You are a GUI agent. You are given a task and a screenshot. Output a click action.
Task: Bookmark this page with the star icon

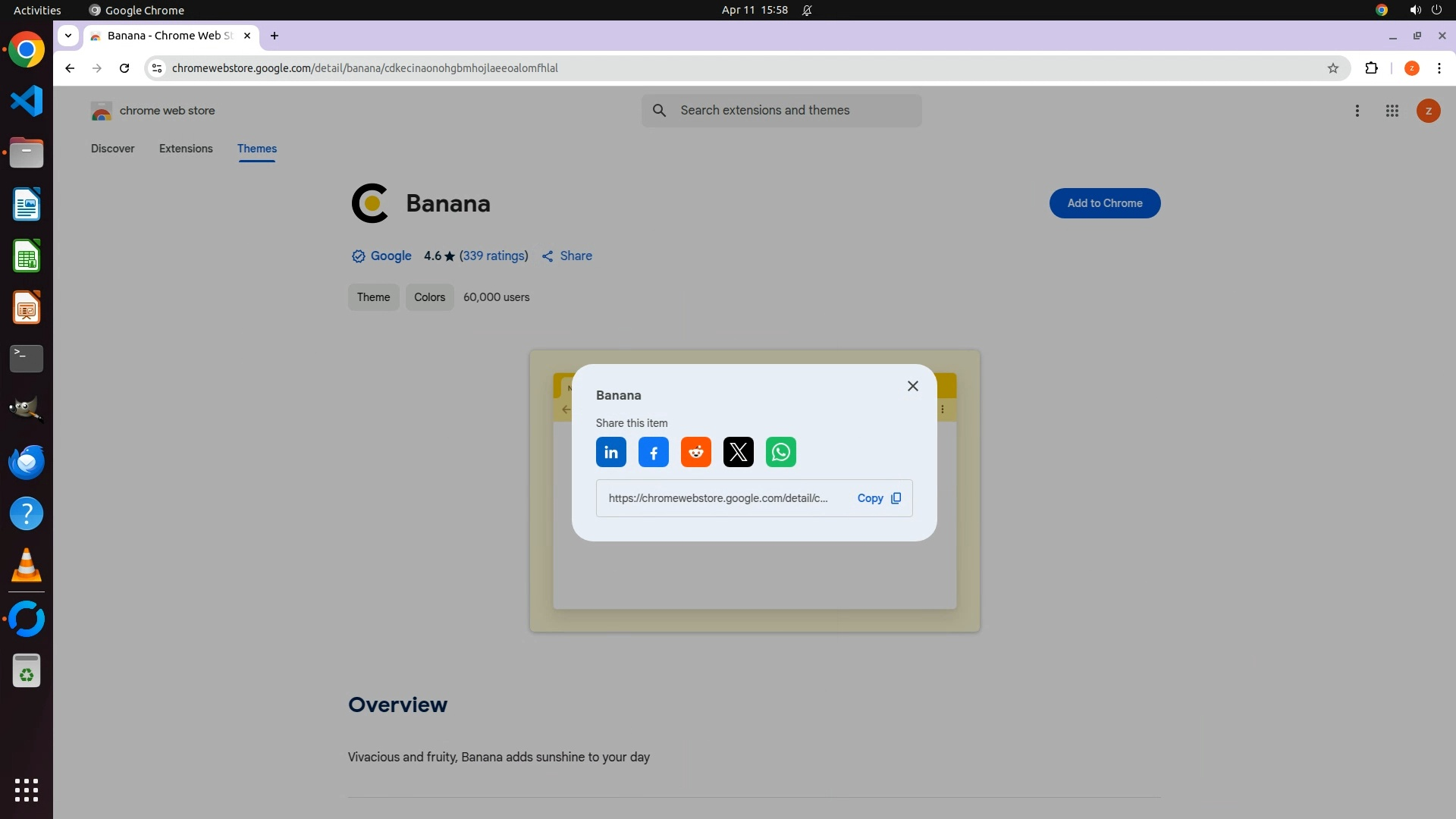pyautogui.click(x=1332, y=68)
